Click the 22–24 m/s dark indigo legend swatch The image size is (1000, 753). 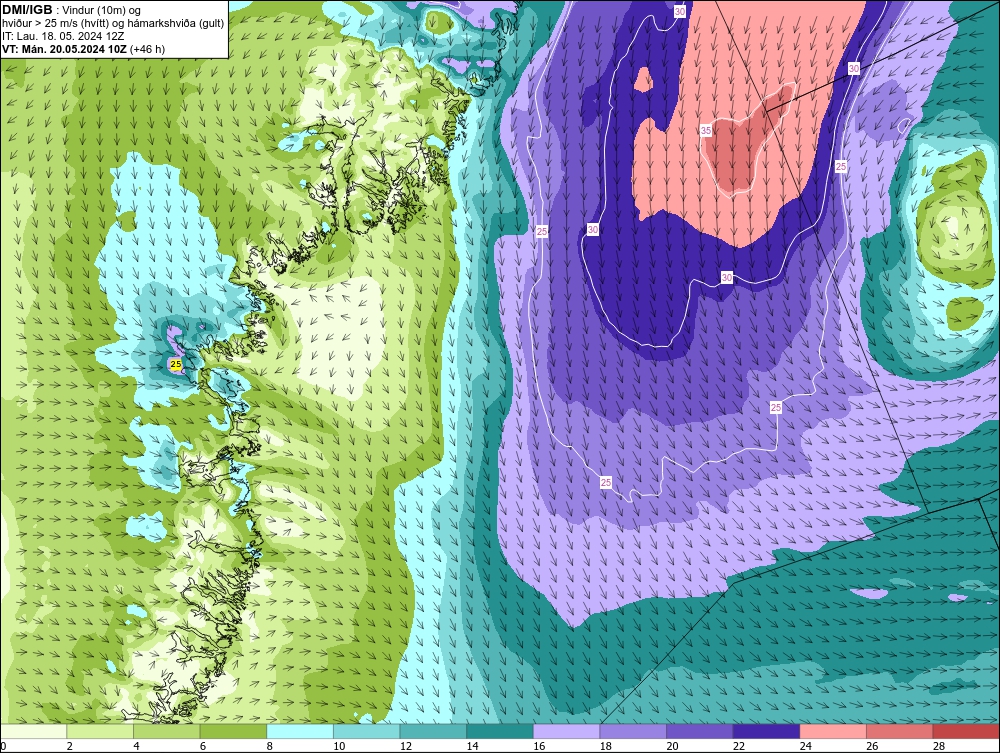tap(766, 731)
